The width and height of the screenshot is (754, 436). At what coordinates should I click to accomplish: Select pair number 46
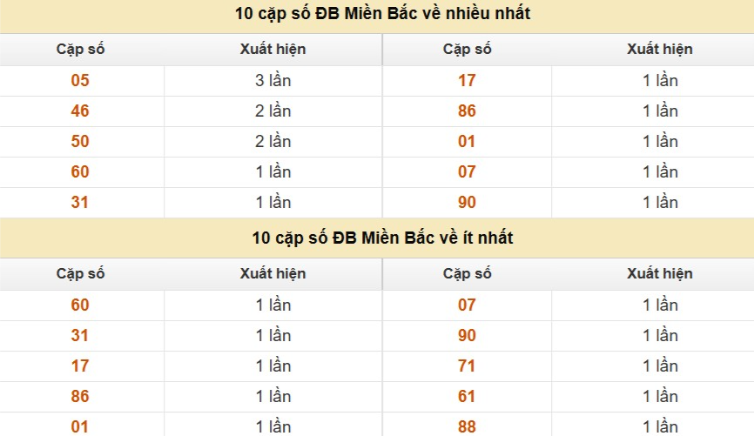80,111
